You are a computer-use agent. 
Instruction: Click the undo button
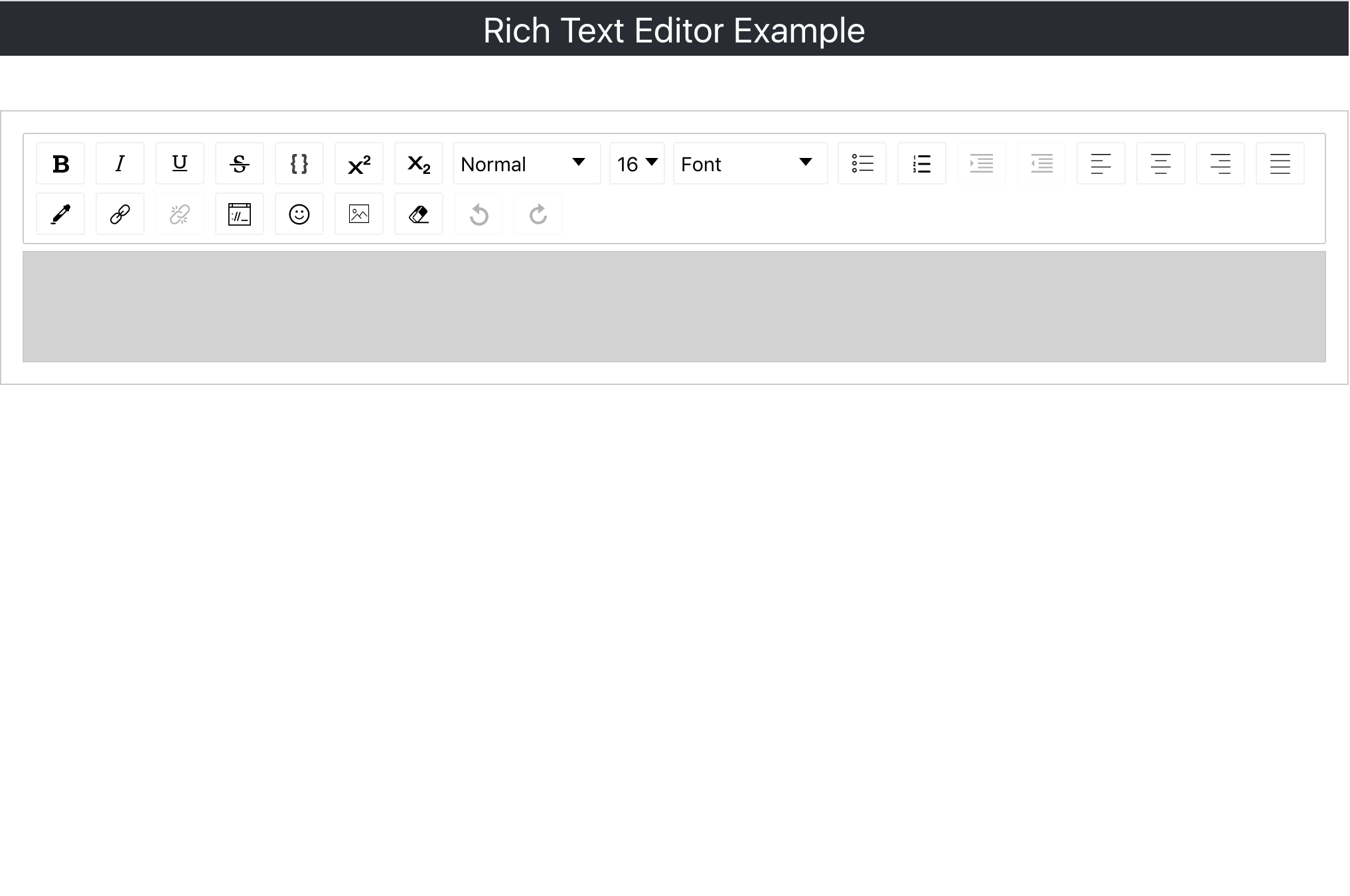[478, 214]
